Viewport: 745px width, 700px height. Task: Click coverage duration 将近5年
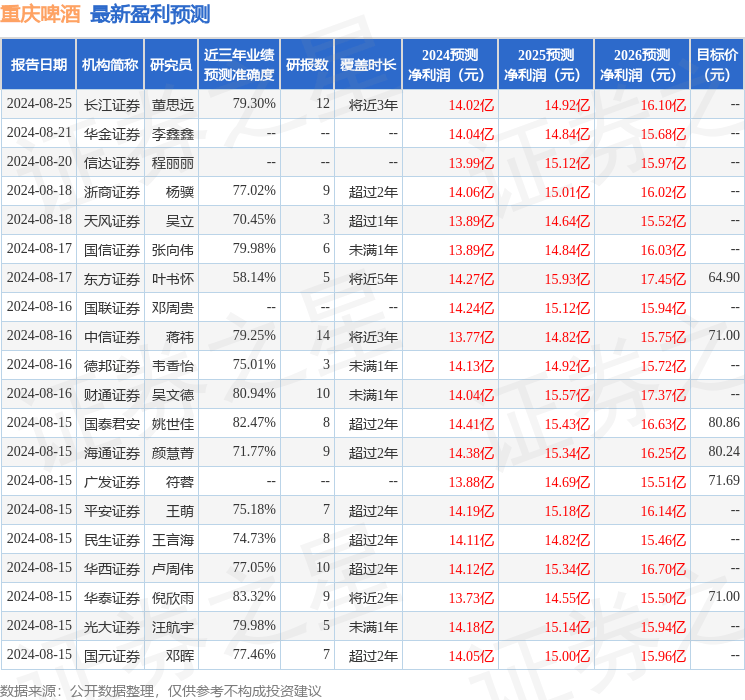tap(373, 279)
